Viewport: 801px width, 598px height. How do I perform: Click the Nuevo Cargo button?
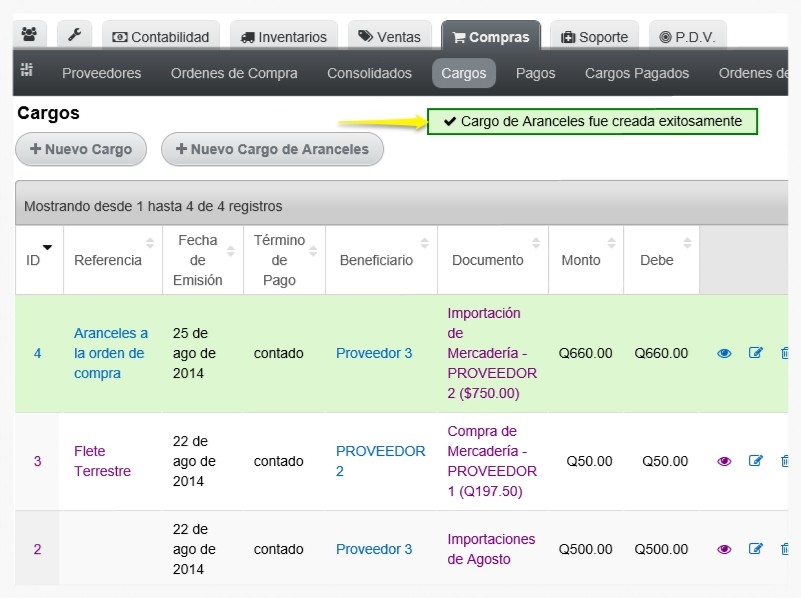(x=81, y=149)
